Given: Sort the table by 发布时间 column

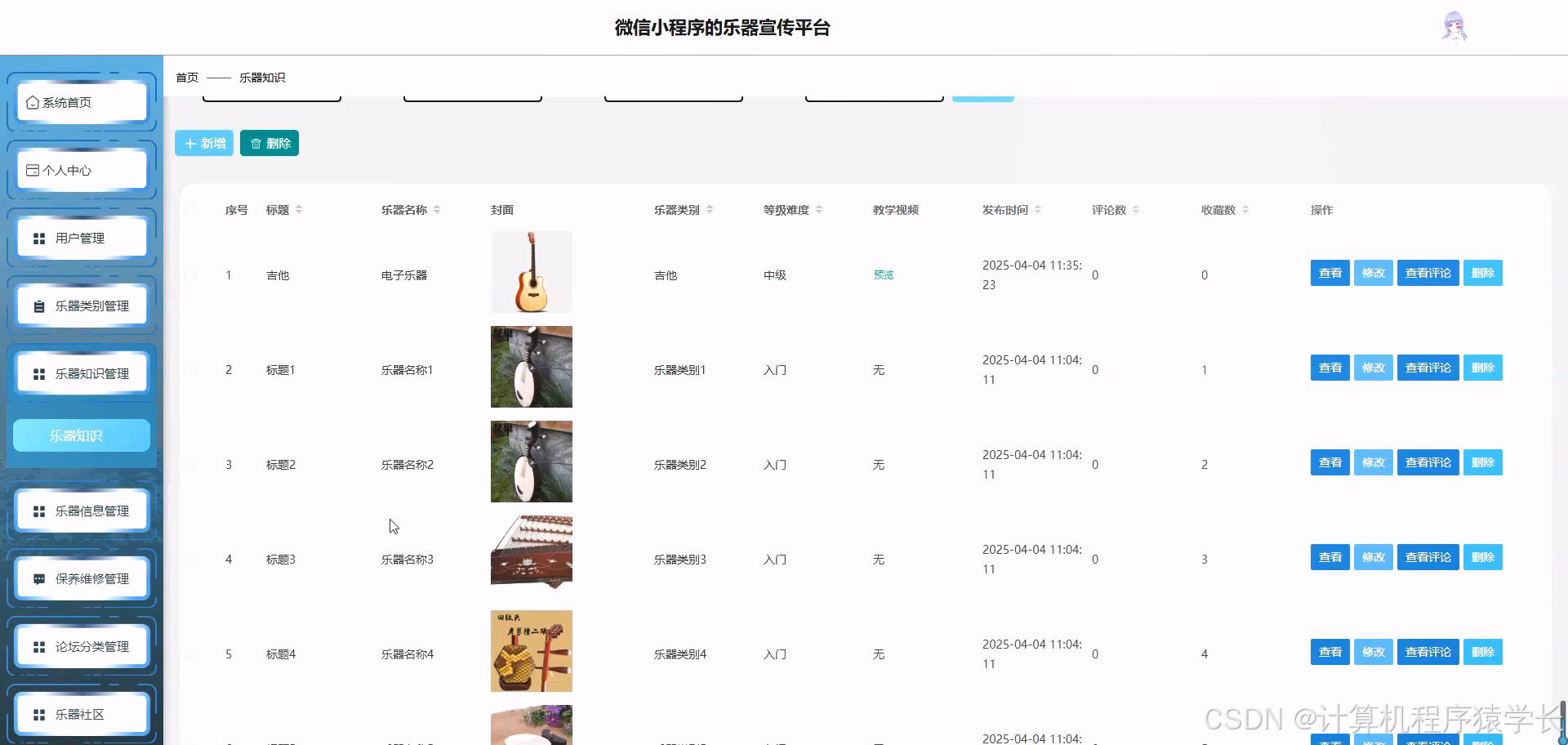Looking at the screenshot, I should [1040, 209].
